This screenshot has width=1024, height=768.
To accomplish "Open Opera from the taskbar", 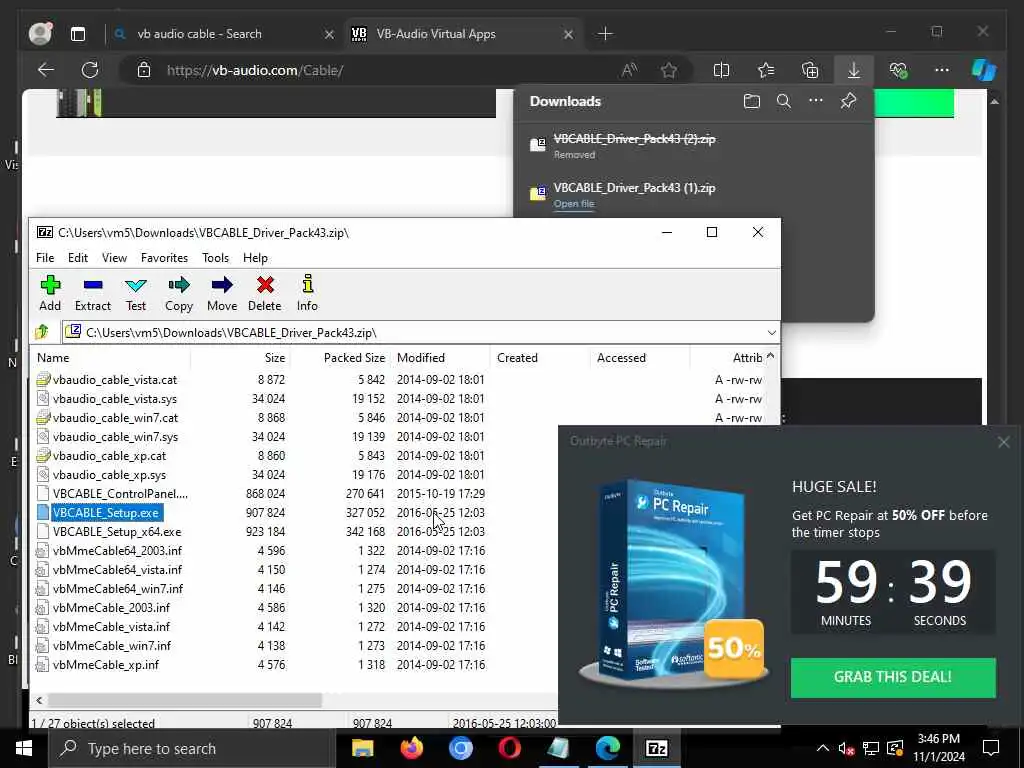I will (x=509, y=748).
